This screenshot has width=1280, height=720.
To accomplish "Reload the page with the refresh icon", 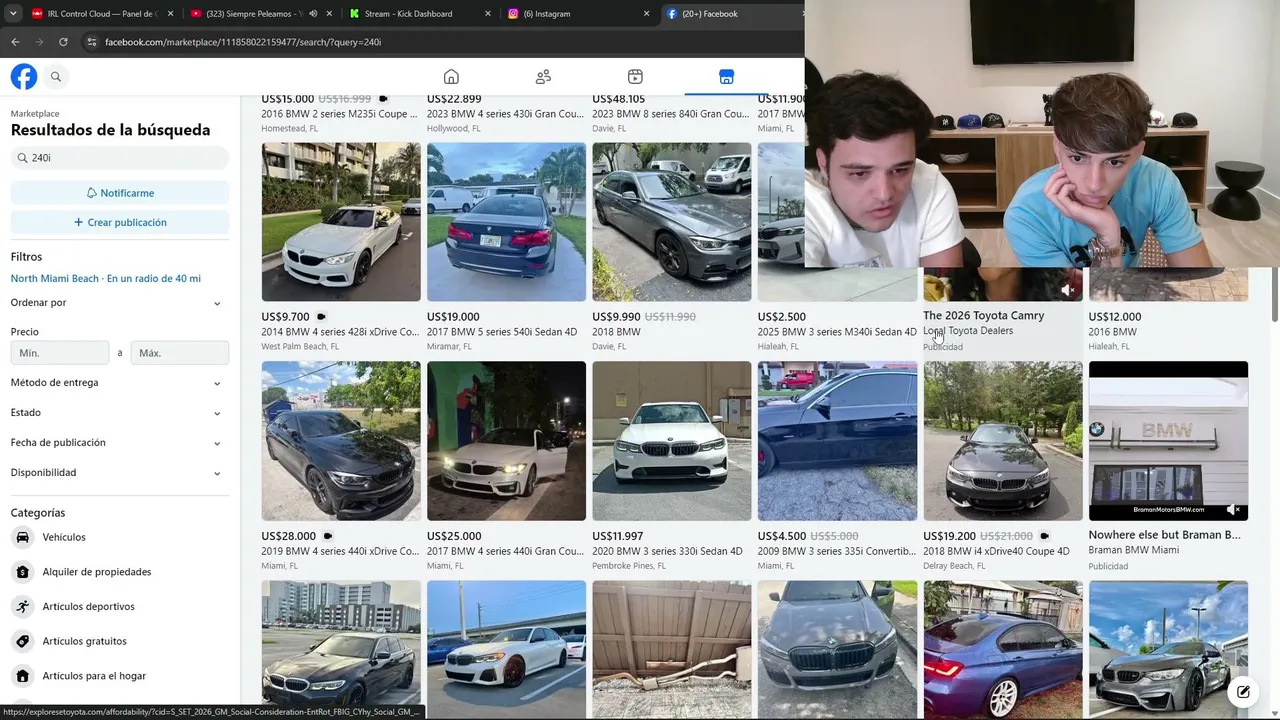I will coord(63,42).
